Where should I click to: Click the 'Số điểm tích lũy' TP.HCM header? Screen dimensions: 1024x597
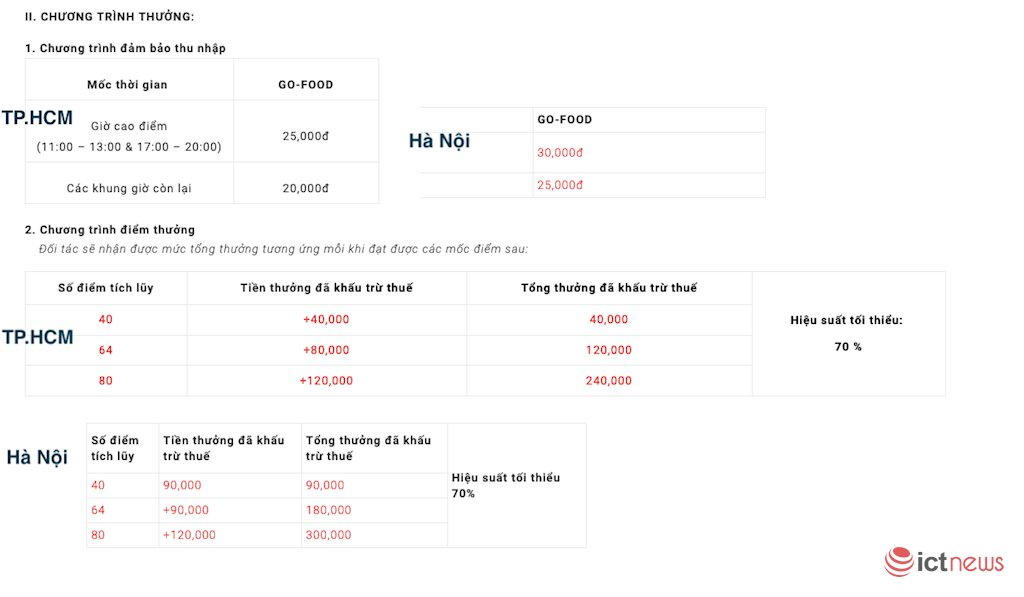pyautogui.click(x=106, y=288)
